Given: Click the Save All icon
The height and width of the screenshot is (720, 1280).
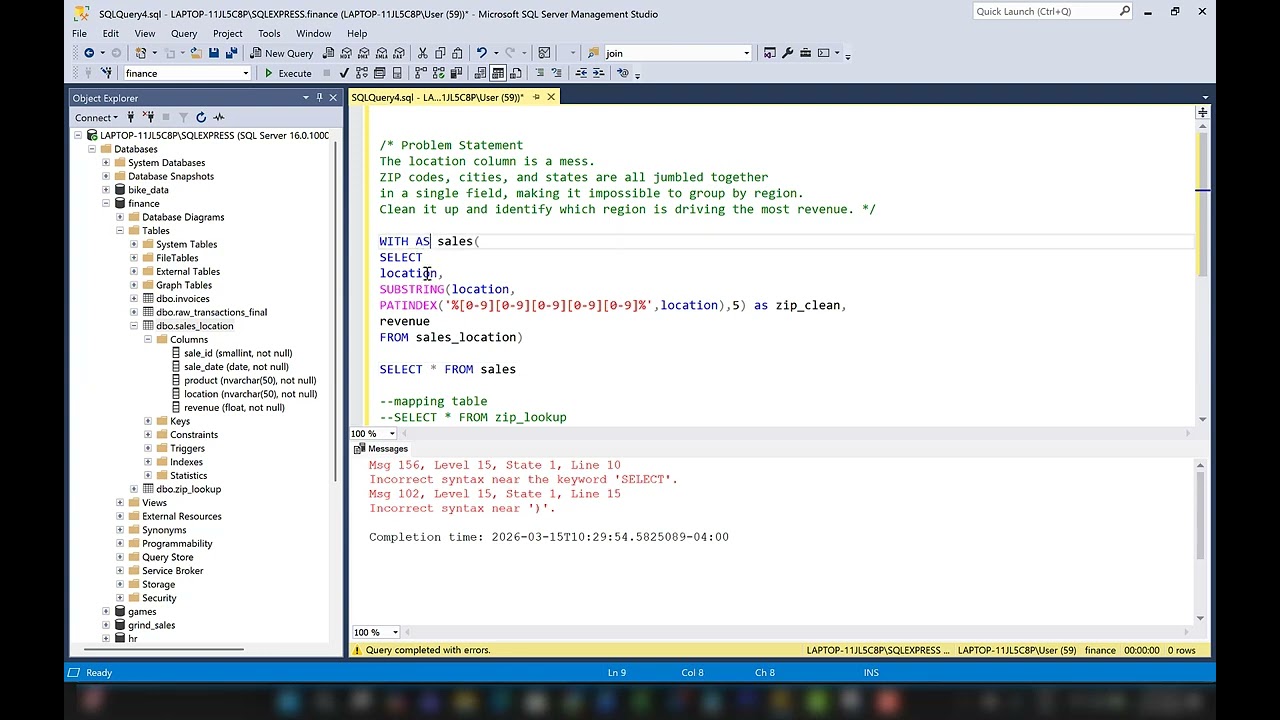Looking at the screenshot, I should [x=231, y=53].
